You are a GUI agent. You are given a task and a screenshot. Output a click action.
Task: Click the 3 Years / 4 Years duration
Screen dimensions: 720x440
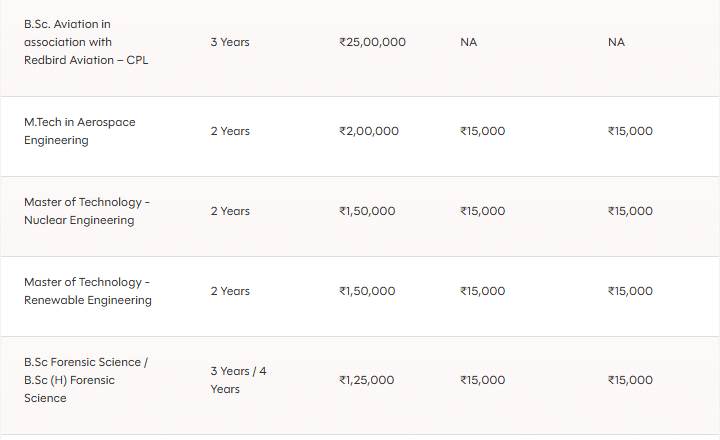coord(238,380)
